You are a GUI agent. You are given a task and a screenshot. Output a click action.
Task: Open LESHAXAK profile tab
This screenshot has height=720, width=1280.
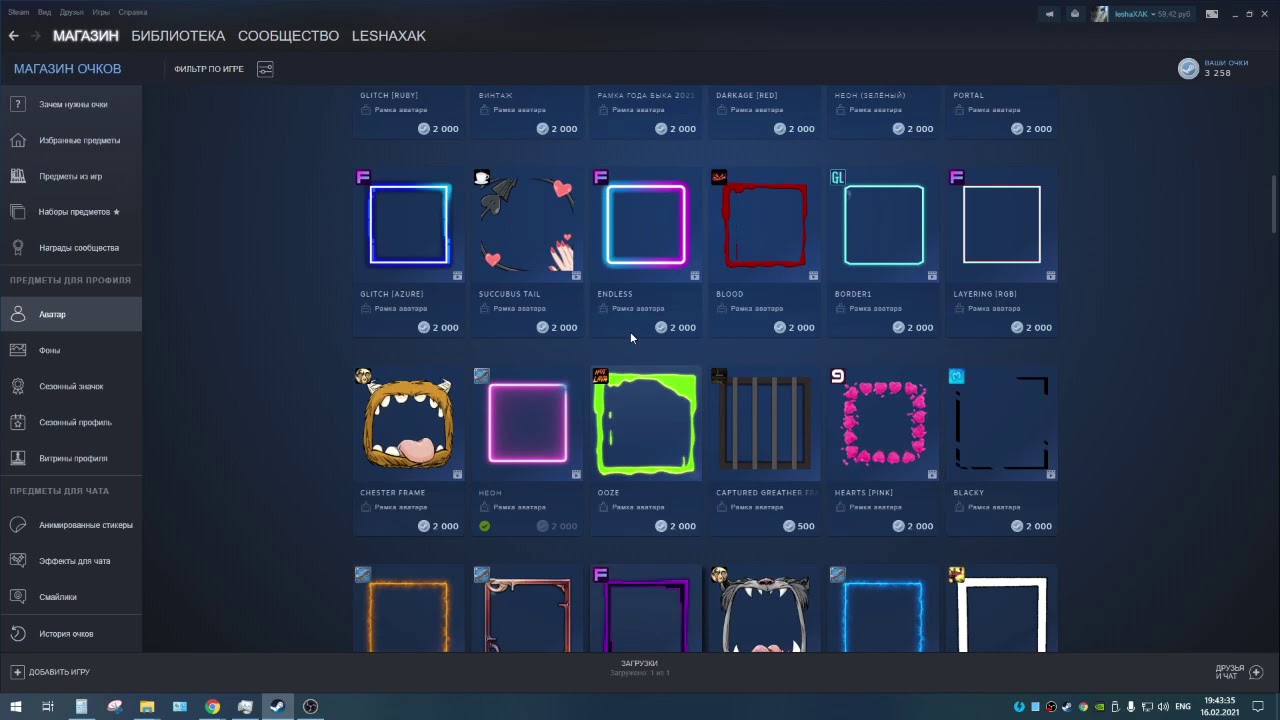coord(389,35)
